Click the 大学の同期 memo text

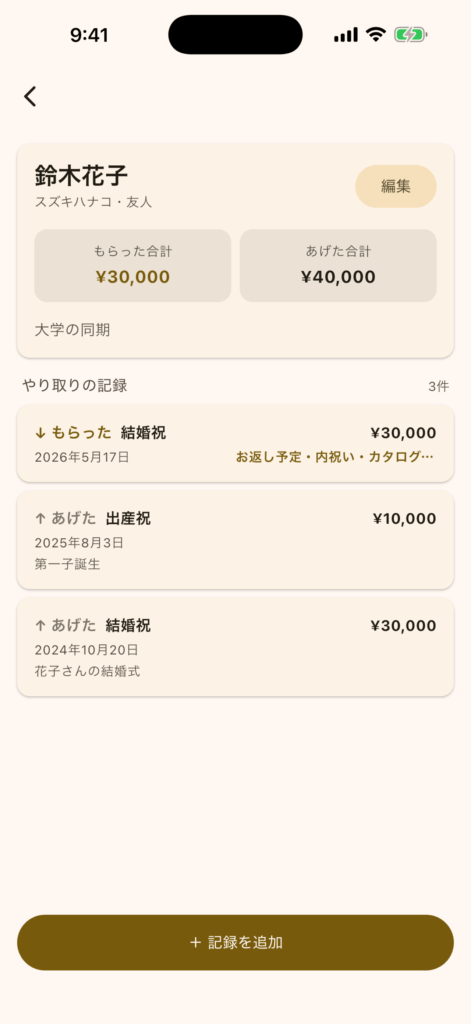click(72, 330)
